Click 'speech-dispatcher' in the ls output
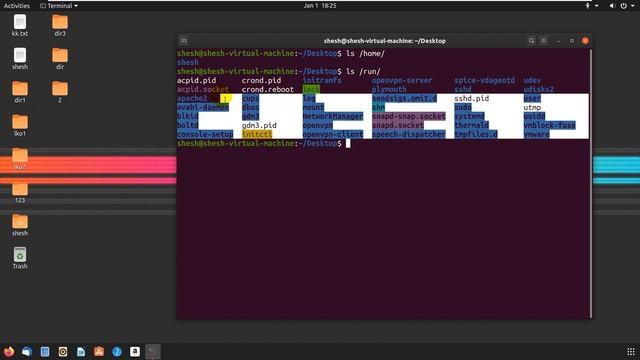Screen dimensions: 640x360 click(x=409, y=134)
